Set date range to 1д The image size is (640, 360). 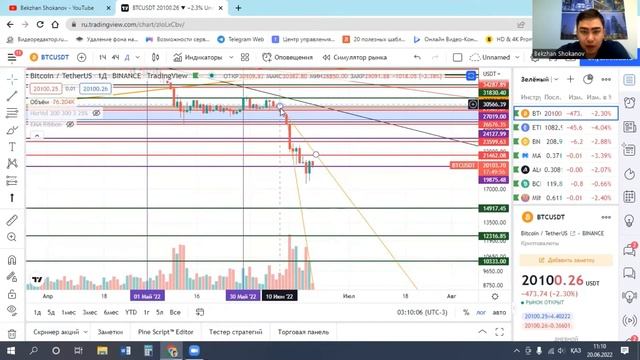(x=37, y=312)
